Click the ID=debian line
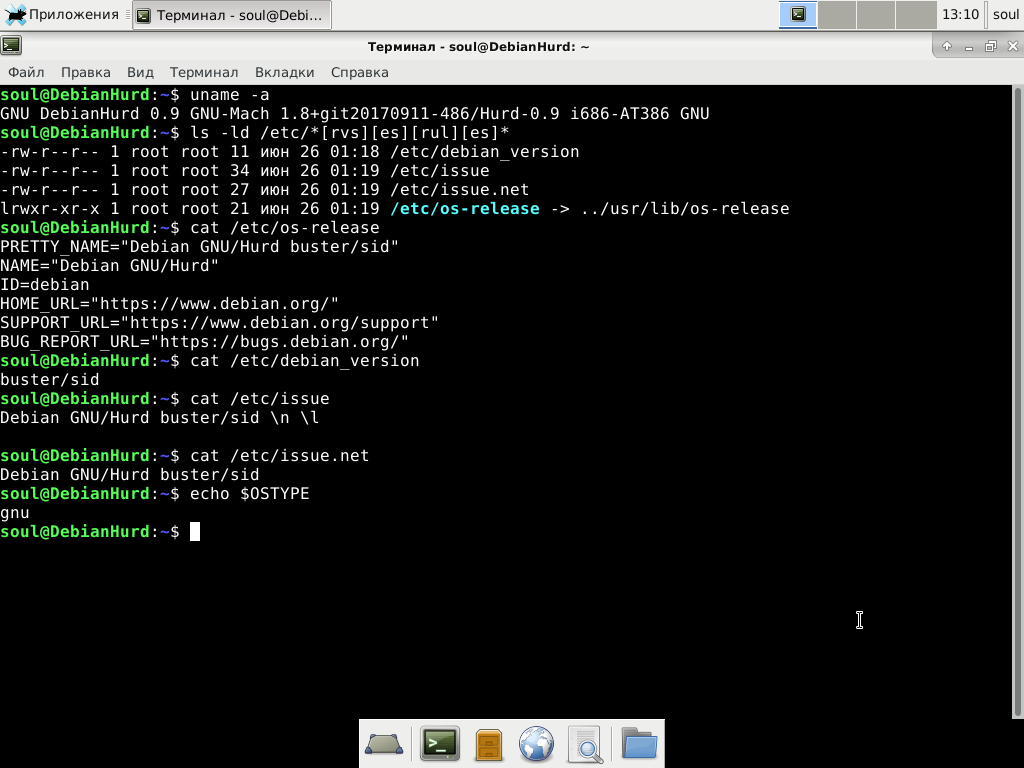 tap(44, 285)
